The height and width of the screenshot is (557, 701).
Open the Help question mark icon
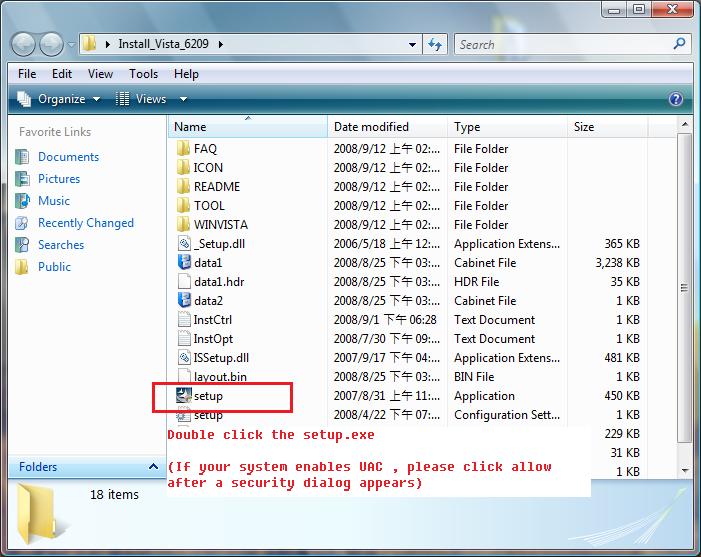coord(675,99)
